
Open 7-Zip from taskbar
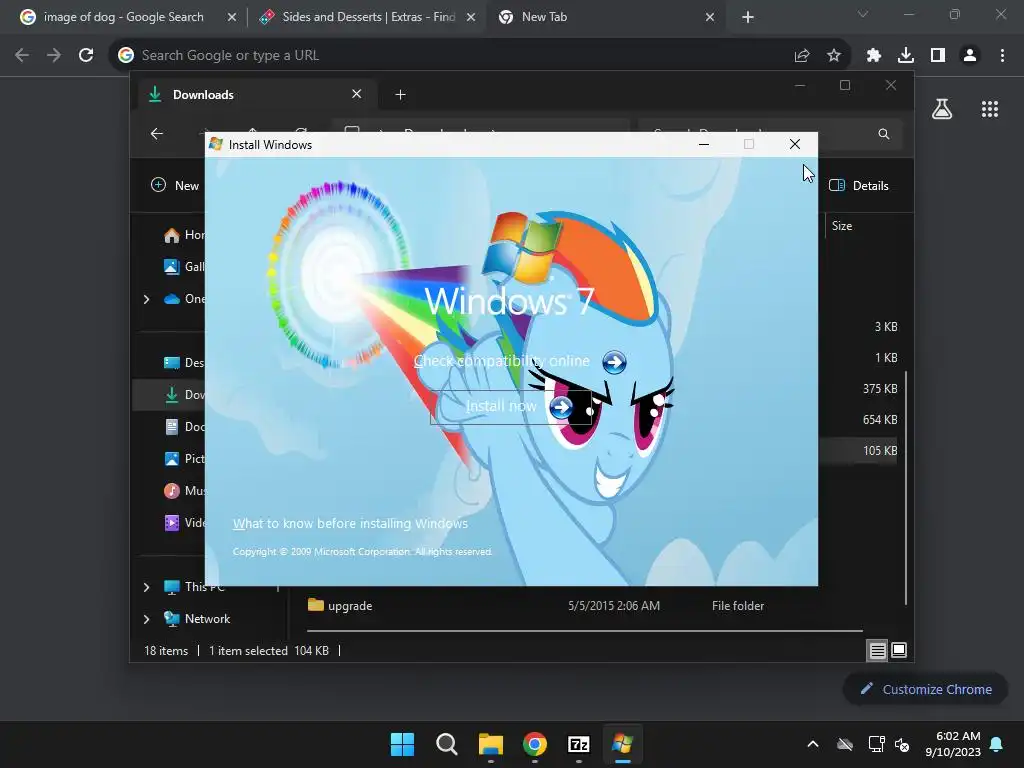(579, 744)
